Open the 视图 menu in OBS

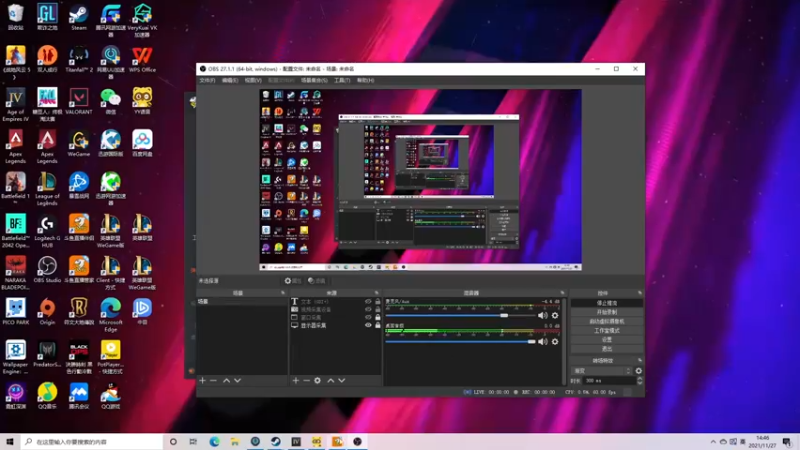click(x=253, y=81)
